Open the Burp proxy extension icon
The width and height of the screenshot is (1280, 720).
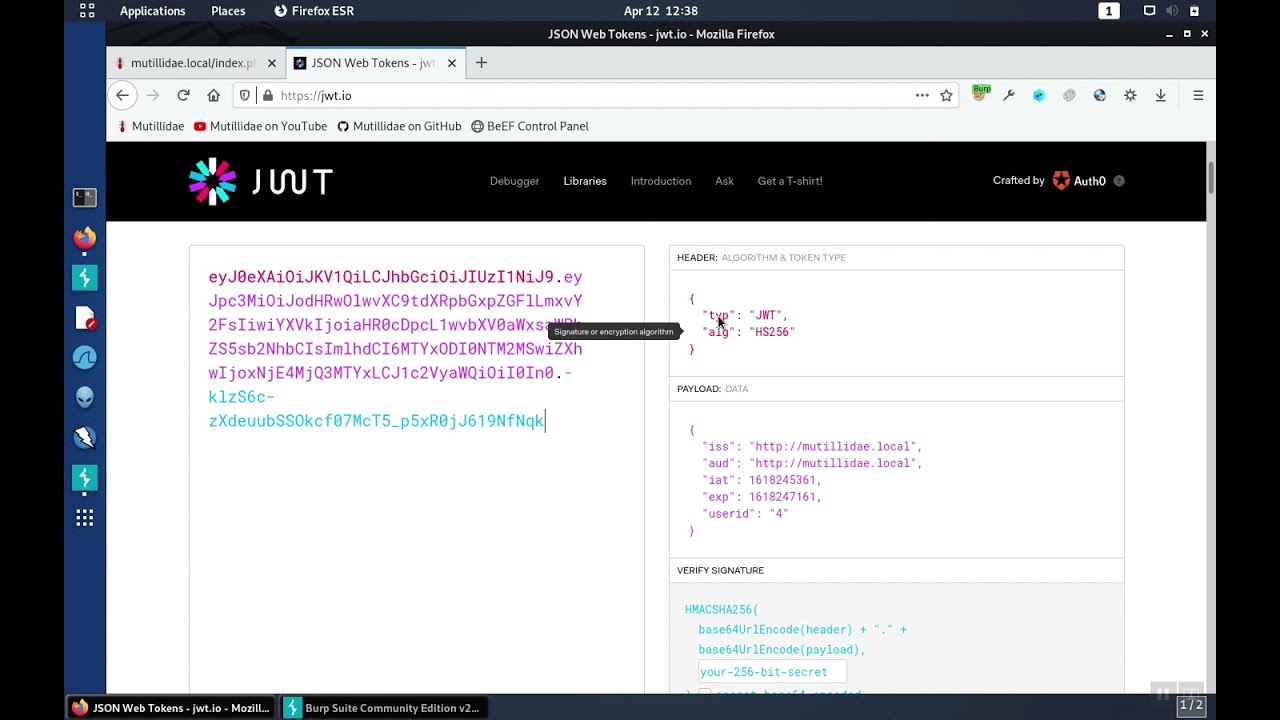click(x=981, y=94)
